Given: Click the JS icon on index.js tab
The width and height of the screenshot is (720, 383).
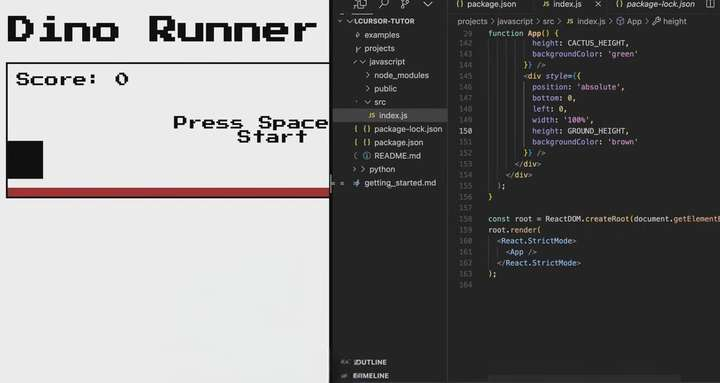Looking at the screenshot, I should (x=546, y=4).
